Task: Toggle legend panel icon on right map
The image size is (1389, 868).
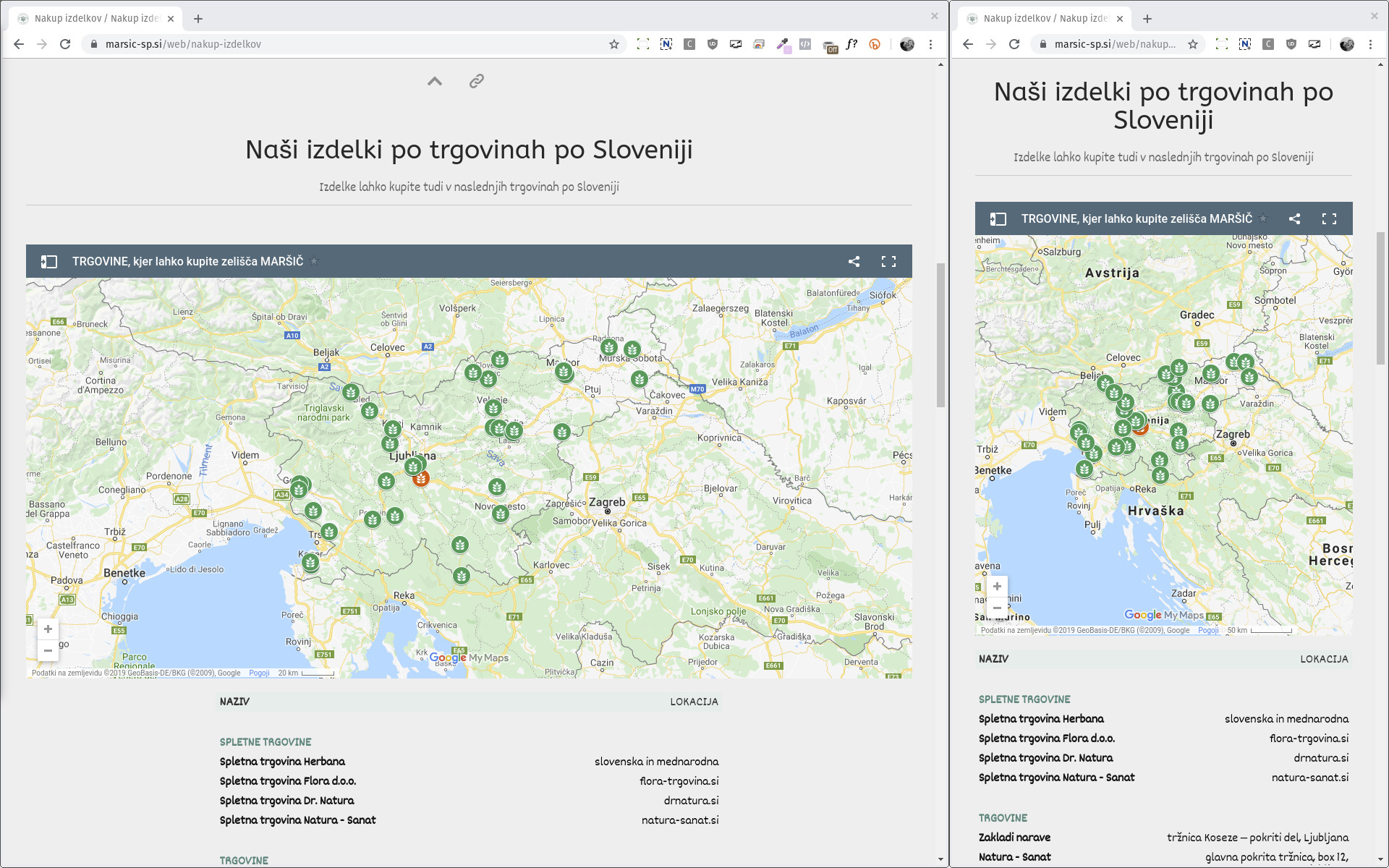Action: coord(998,219)
